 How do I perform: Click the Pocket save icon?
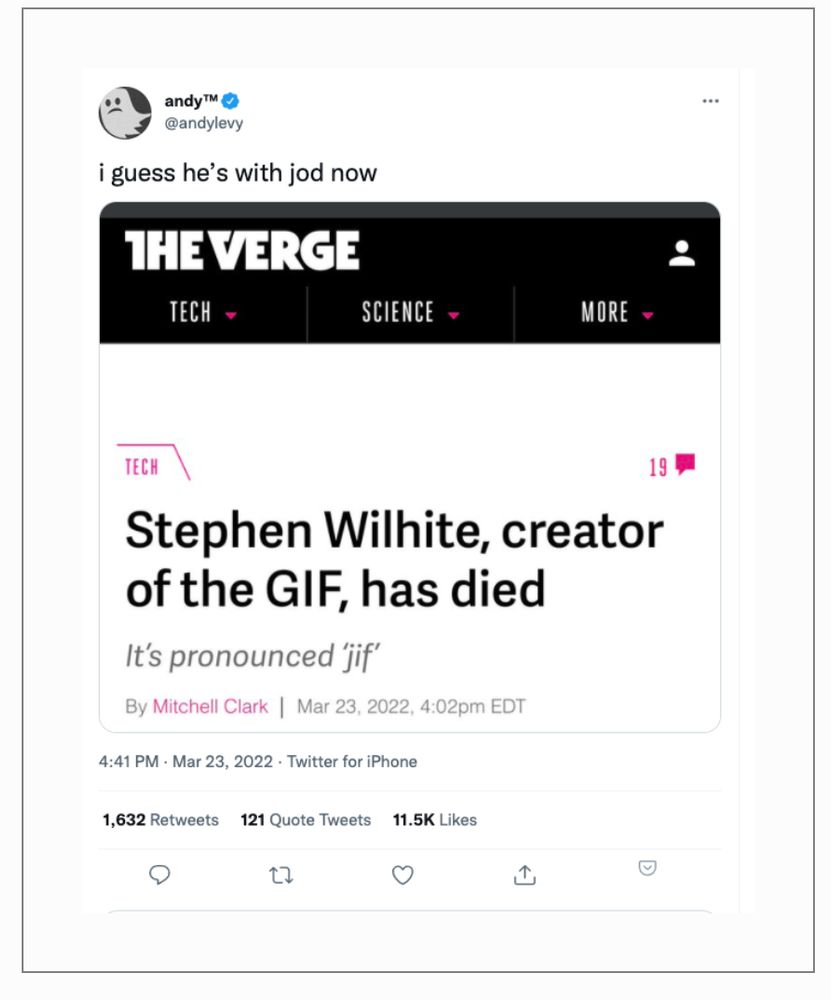pos(647,868)
